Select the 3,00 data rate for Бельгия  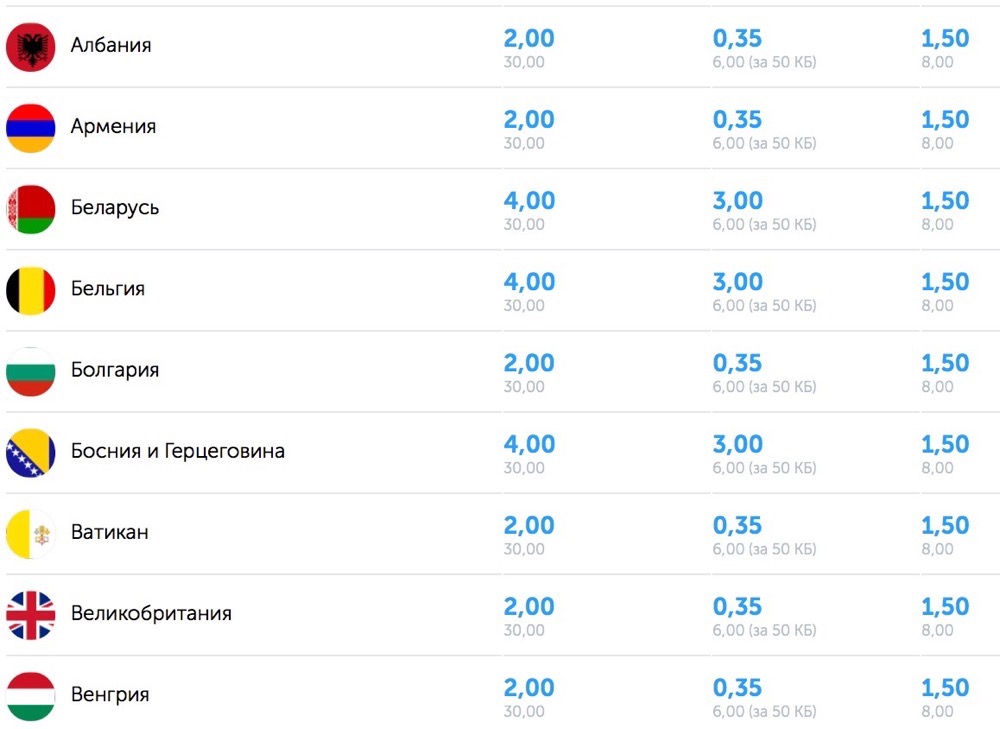point(738,282)
